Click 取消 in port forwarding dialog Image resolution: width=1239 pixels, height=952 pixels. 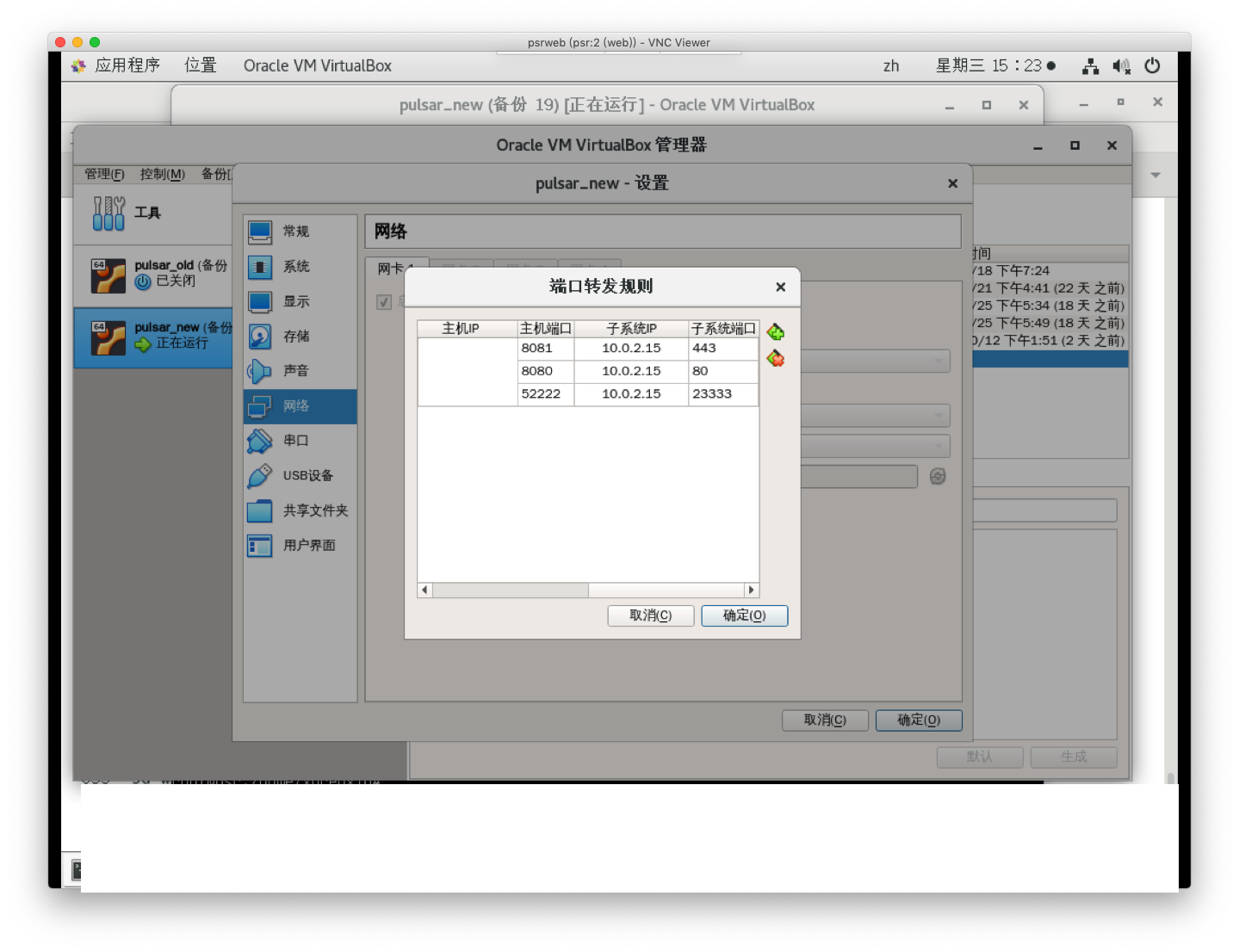651,615
